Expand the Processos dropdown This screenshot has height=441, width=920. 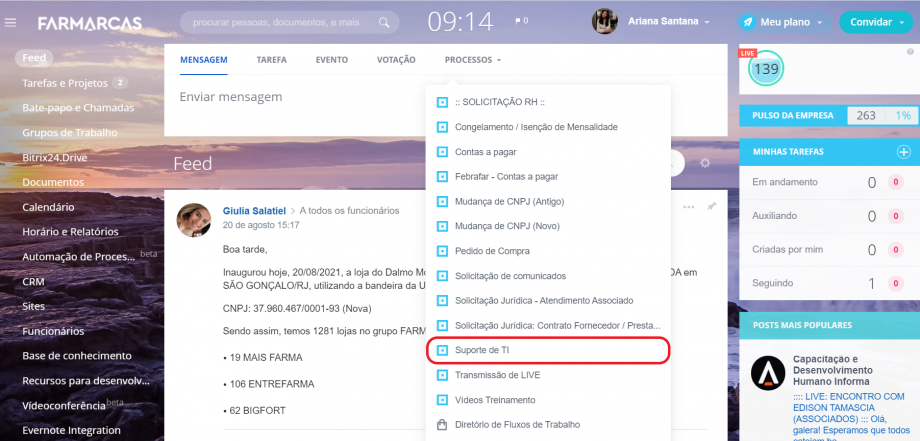click(473, 60)
